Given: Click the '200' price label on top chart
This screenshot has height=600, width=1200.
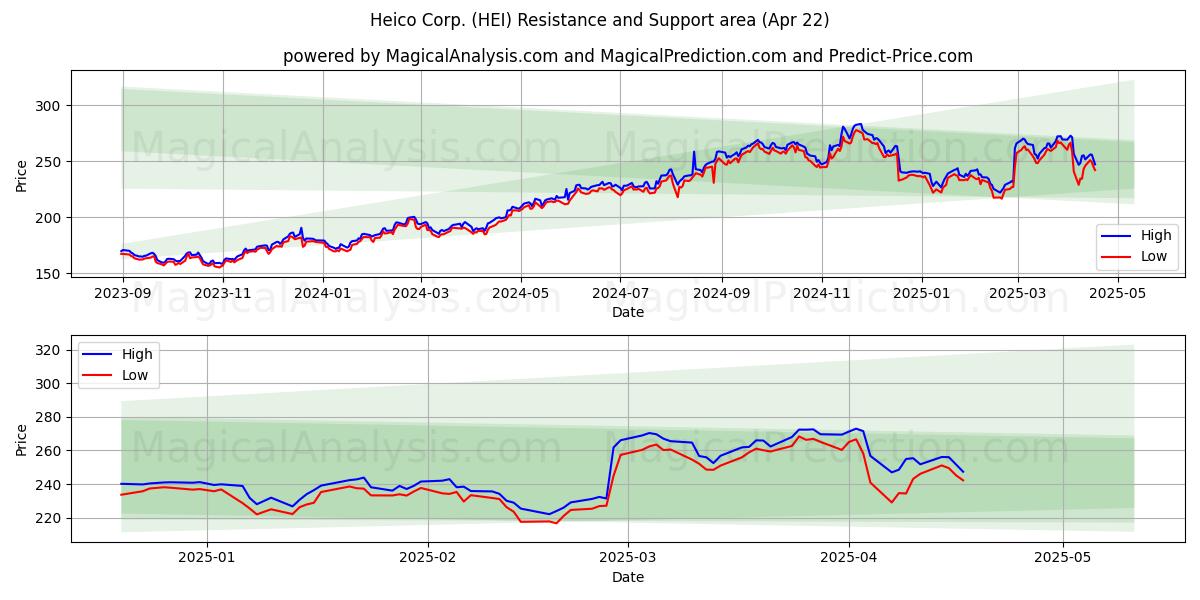Looking at the screenshot, I should point(50,218).
